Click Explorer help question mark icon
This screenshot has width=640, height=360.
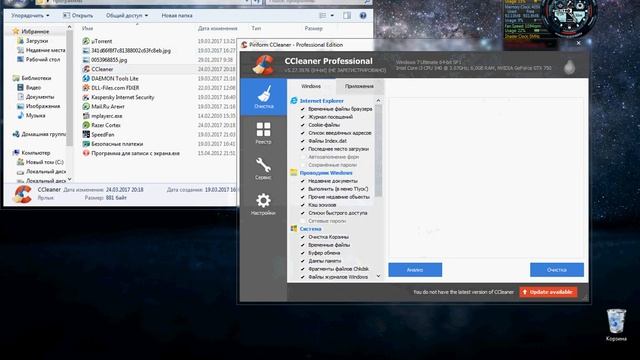(x=362, y=16)
